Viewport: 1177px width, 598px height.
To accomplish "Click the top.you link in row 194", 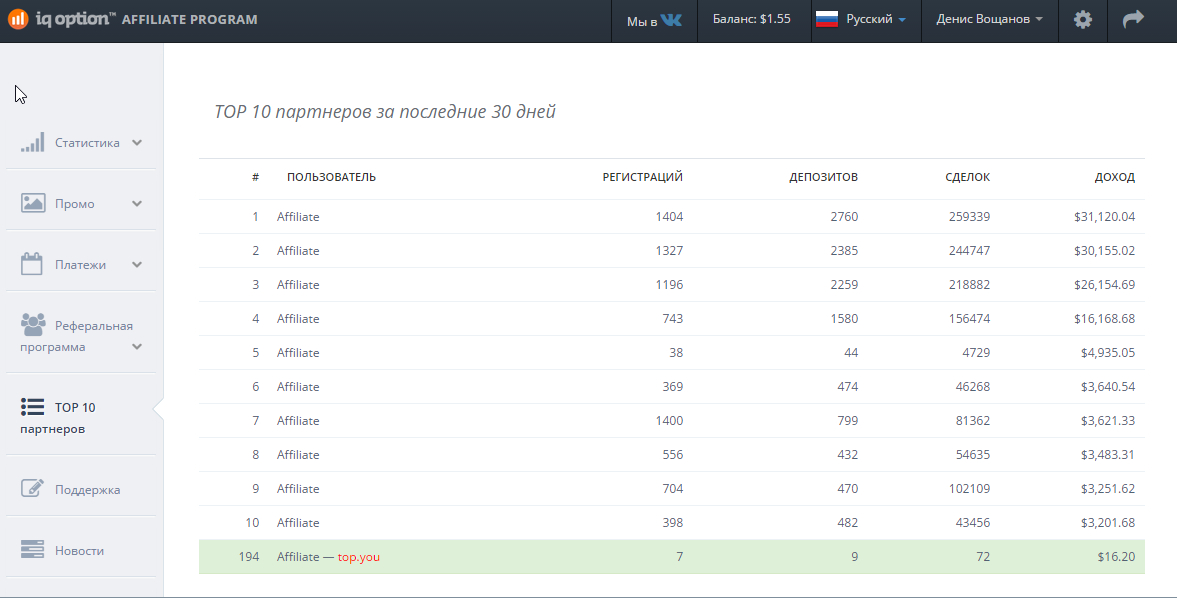I will pos(359,557).
